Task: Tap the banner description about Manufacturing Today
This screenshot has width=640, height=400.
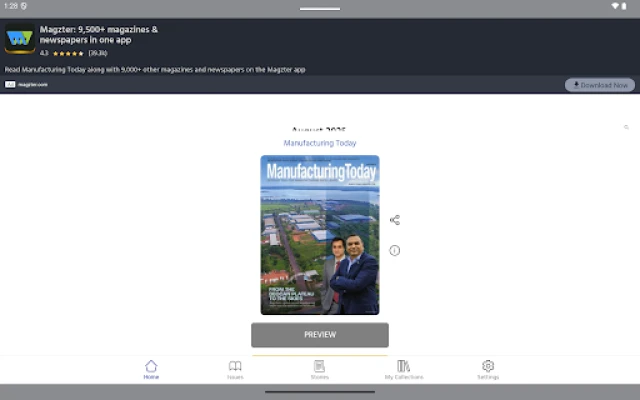Action: (155, 69)
